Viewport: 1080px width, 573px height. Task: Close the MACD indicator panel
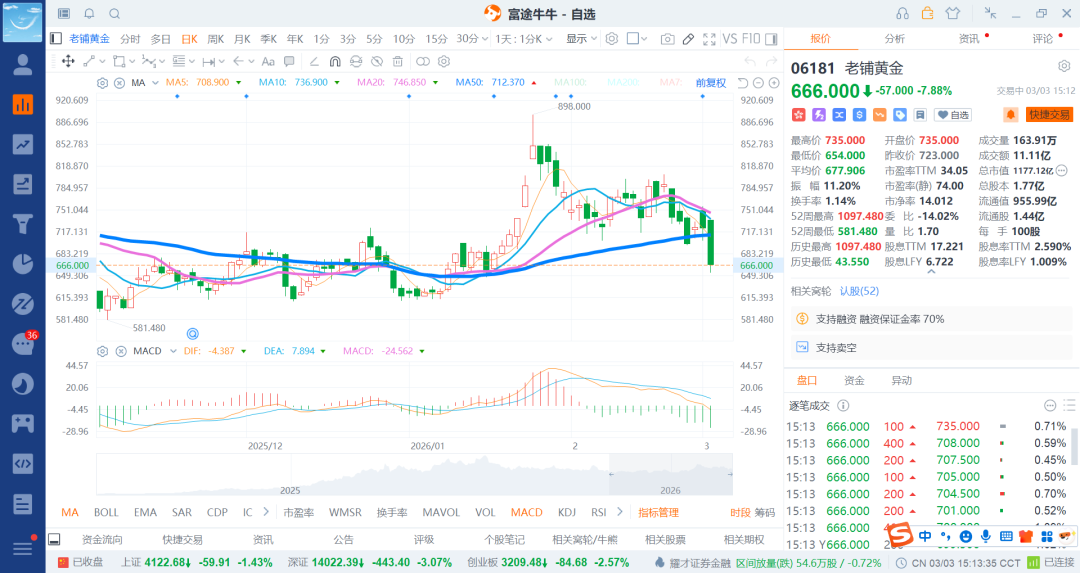tap(121, 351)
